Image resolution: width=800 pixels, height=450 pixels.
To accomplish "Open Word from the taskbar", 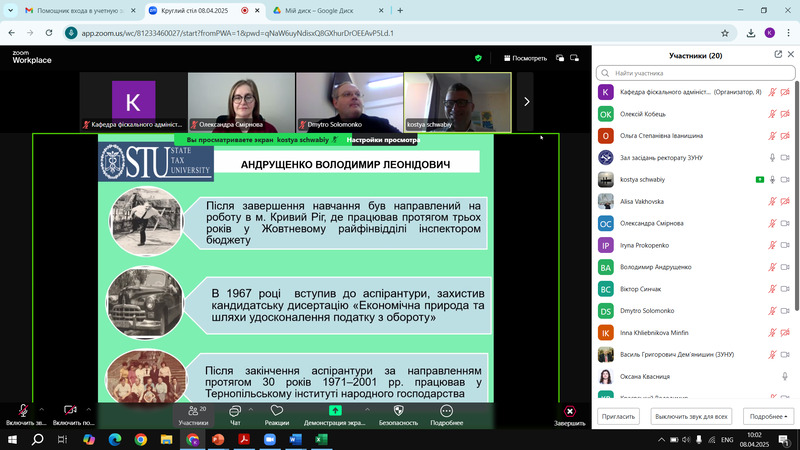I will click(295, 439).
